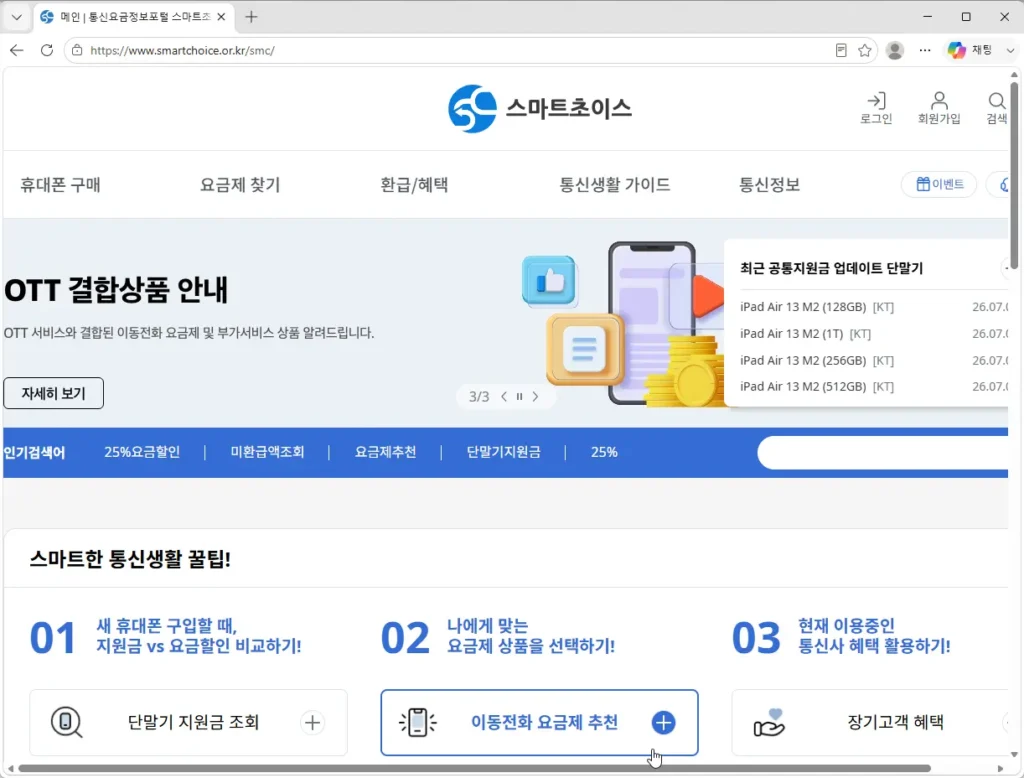Image resolution: width=1024 pixels, height=778 pixels.
Task: Reload the page with refresh icon
Action: point(46,50)
